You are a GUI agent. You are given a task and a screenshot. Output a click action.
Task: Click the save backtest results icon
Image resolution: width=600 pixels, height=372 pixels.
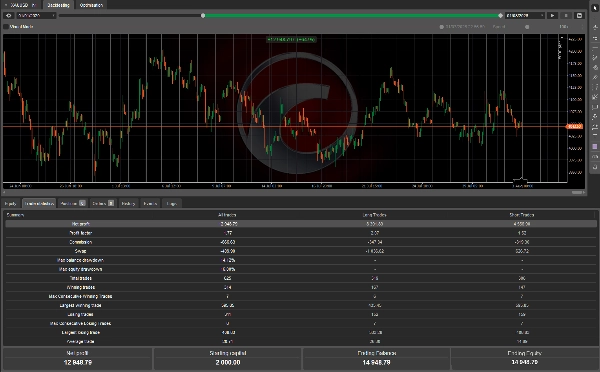[579, 16]
